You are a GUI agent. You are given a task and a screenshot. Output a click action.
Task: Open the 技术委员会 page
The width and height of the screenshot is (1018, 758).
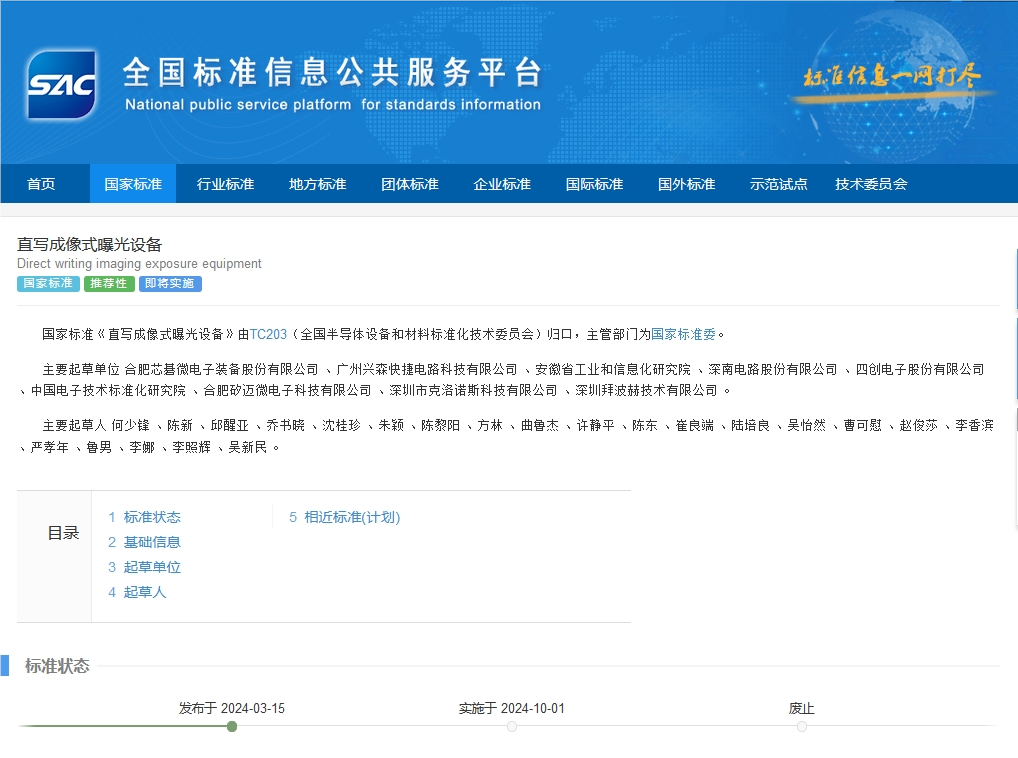(871, 184)
